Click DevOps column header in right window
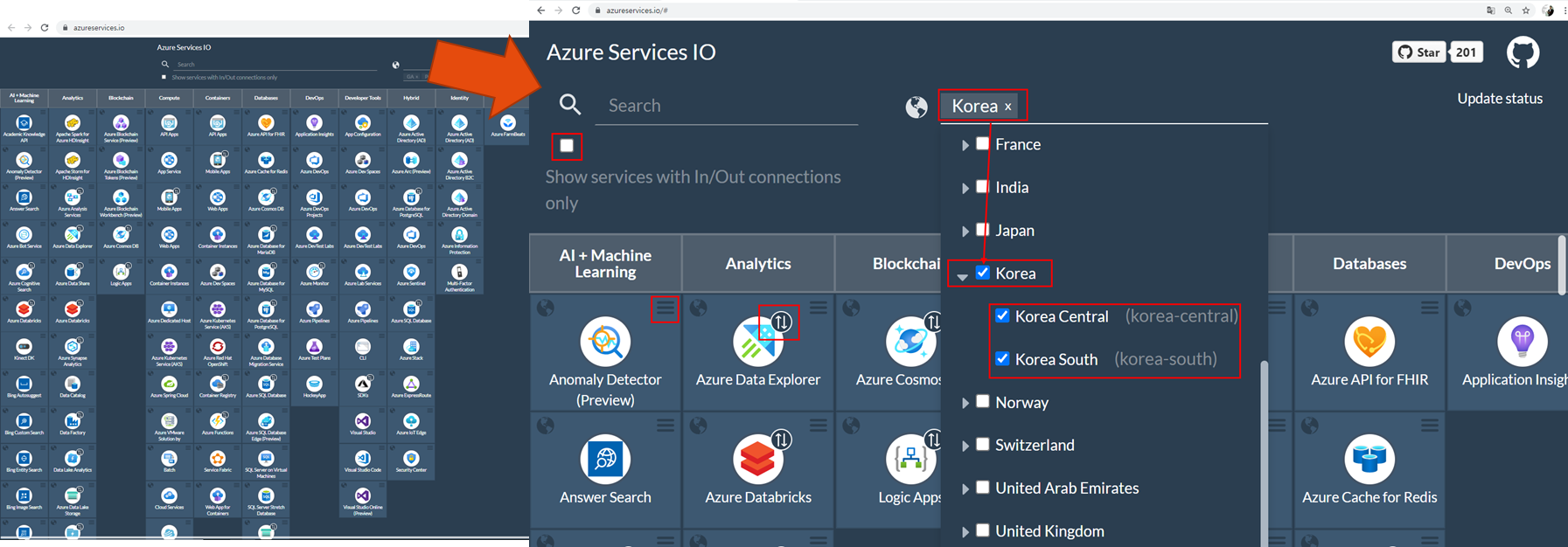 tap(1523, 263)
